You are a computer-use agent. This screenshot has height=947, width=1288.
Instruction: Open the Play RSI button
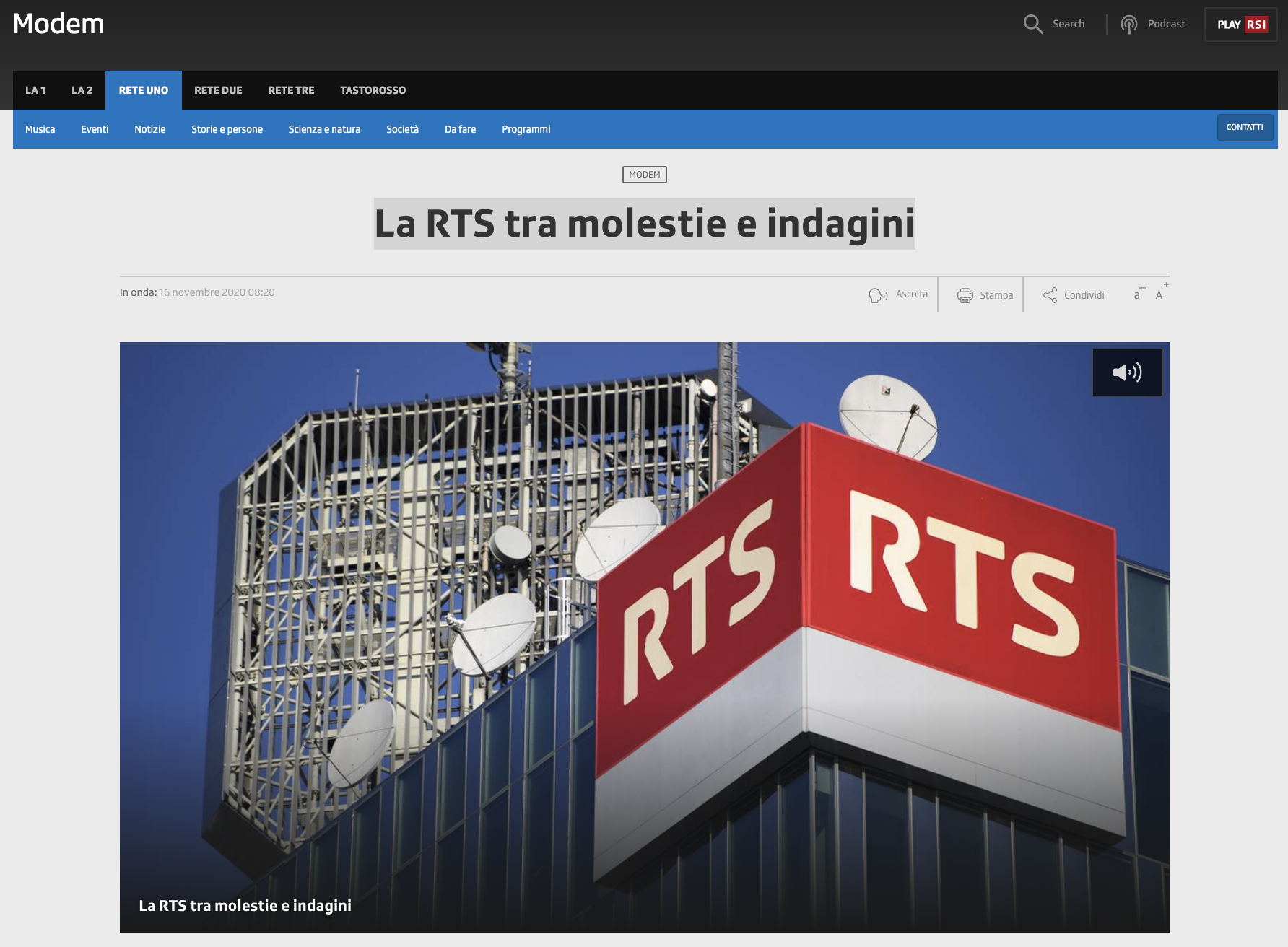[x=1241, y=25]
